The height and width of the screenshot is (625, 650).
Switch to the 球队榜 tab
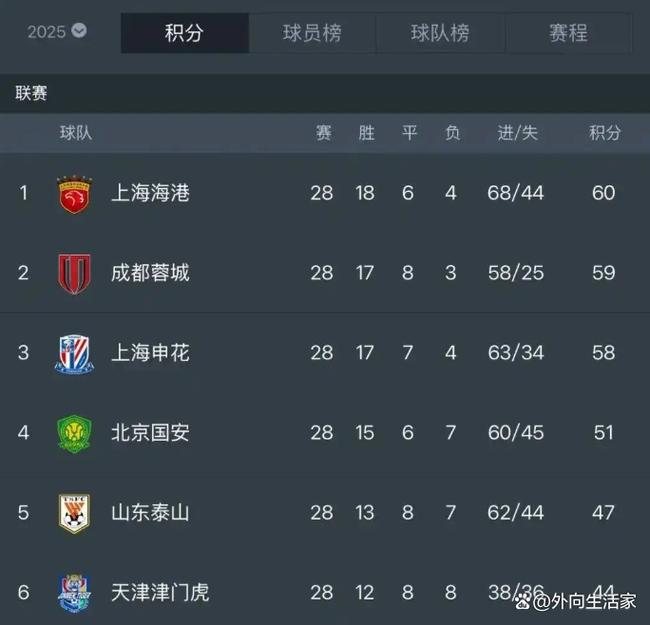tap(440, 33)
